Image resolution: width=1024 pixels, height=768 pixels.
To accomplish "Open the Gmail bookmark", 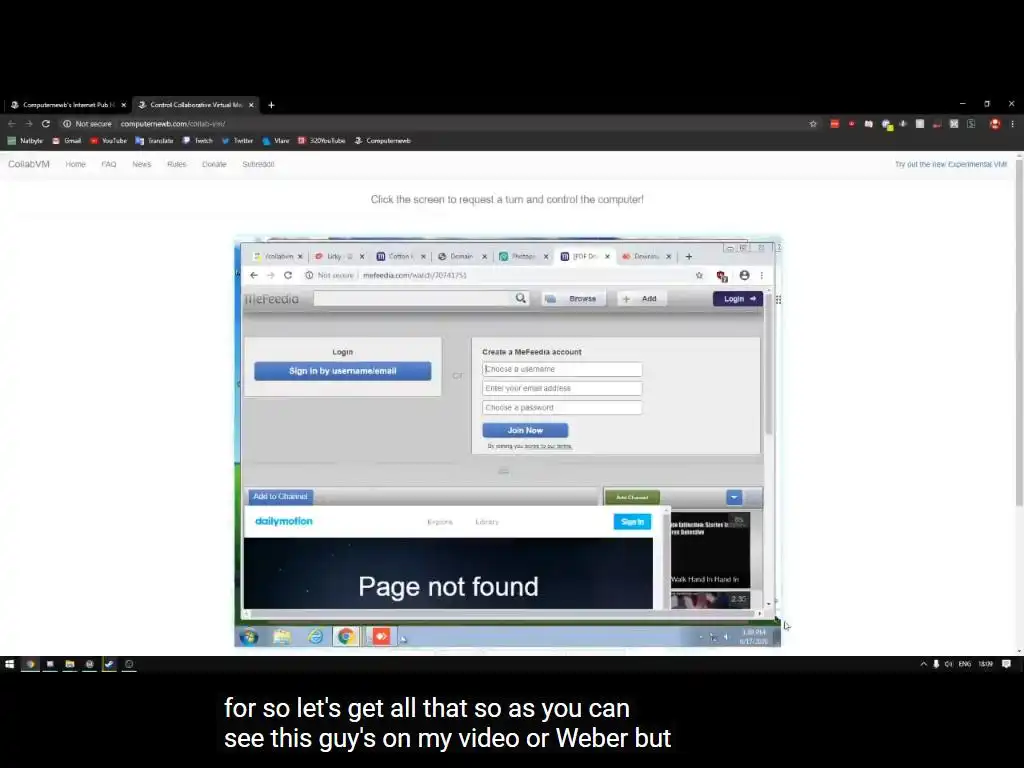I will coord(67,140).
